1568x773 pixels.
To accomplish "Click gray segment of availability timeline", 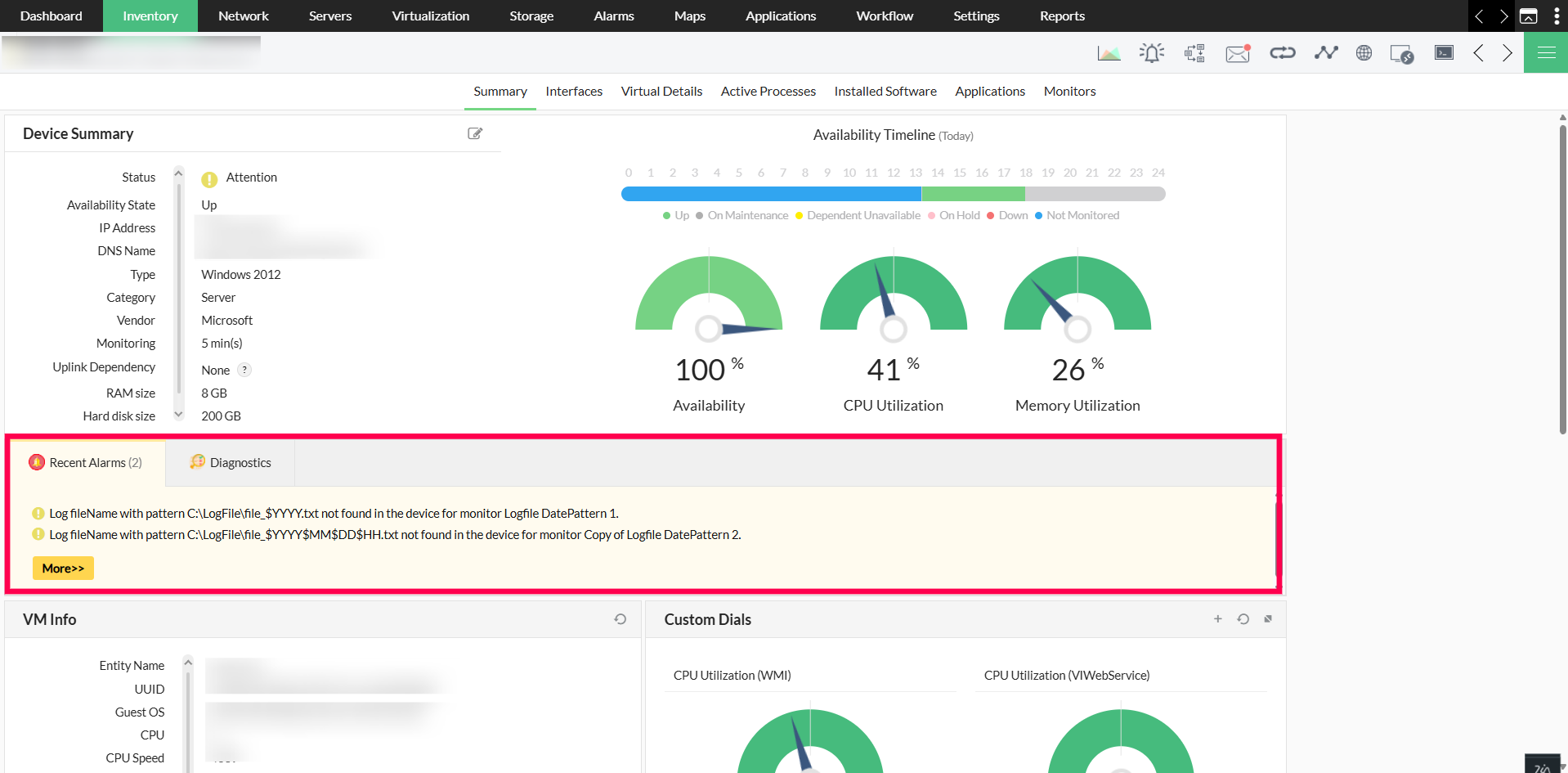I will click(x=1095, y=194).
